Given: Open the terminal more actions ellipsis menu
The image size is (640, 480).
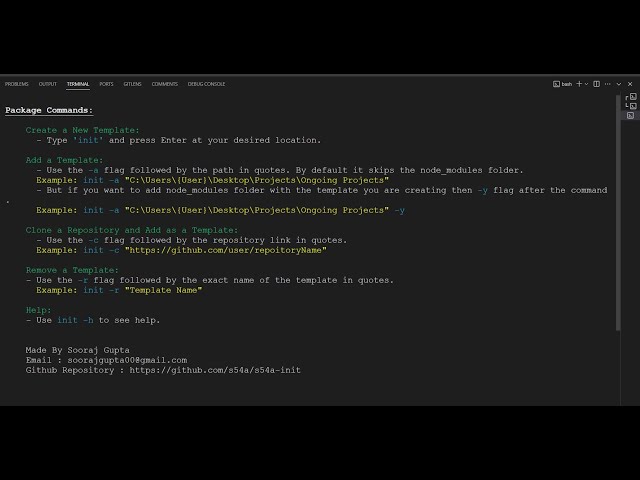Looking at the screenshot, I should click(x=608, y=84).
